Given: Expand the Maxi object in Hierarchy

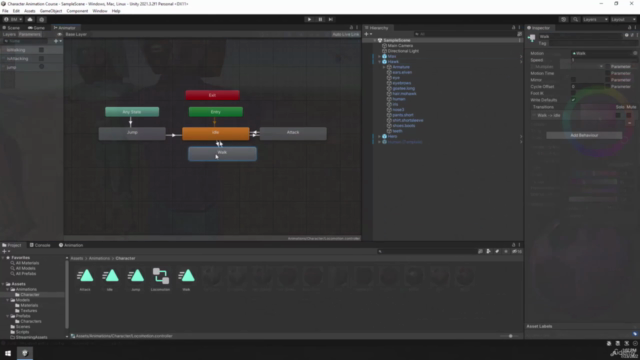Looking at the screenshot, I should (x=380, y=56).
